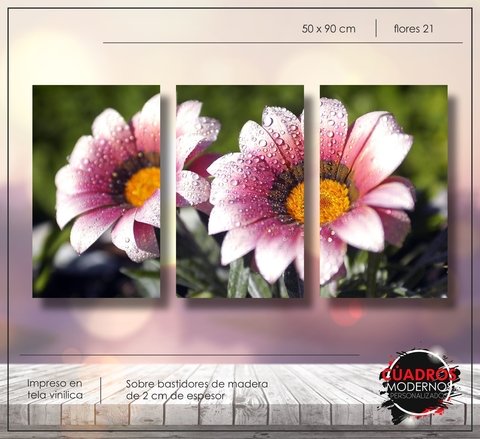Click yellow flower center in right panel
The width and height of the screenshot is (480, 439).
(x=335, y=201)
